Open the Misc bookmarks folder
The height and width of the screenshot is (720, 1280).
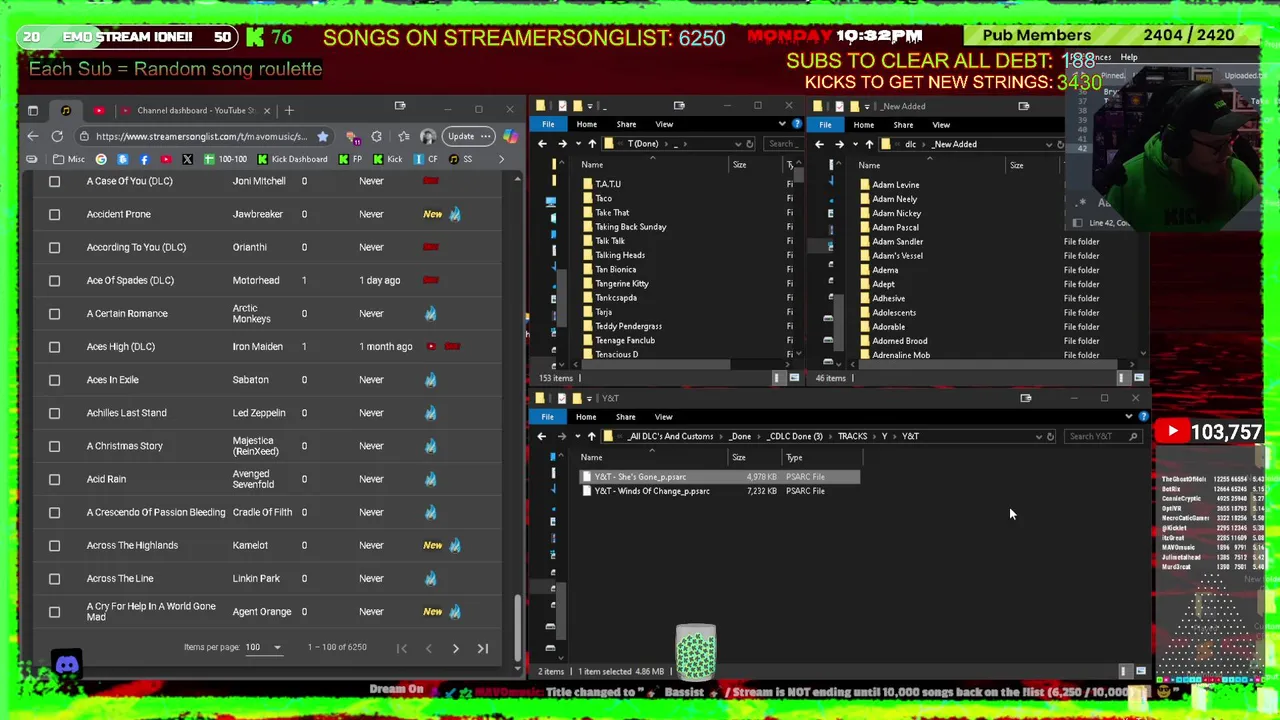coord(69,159)
